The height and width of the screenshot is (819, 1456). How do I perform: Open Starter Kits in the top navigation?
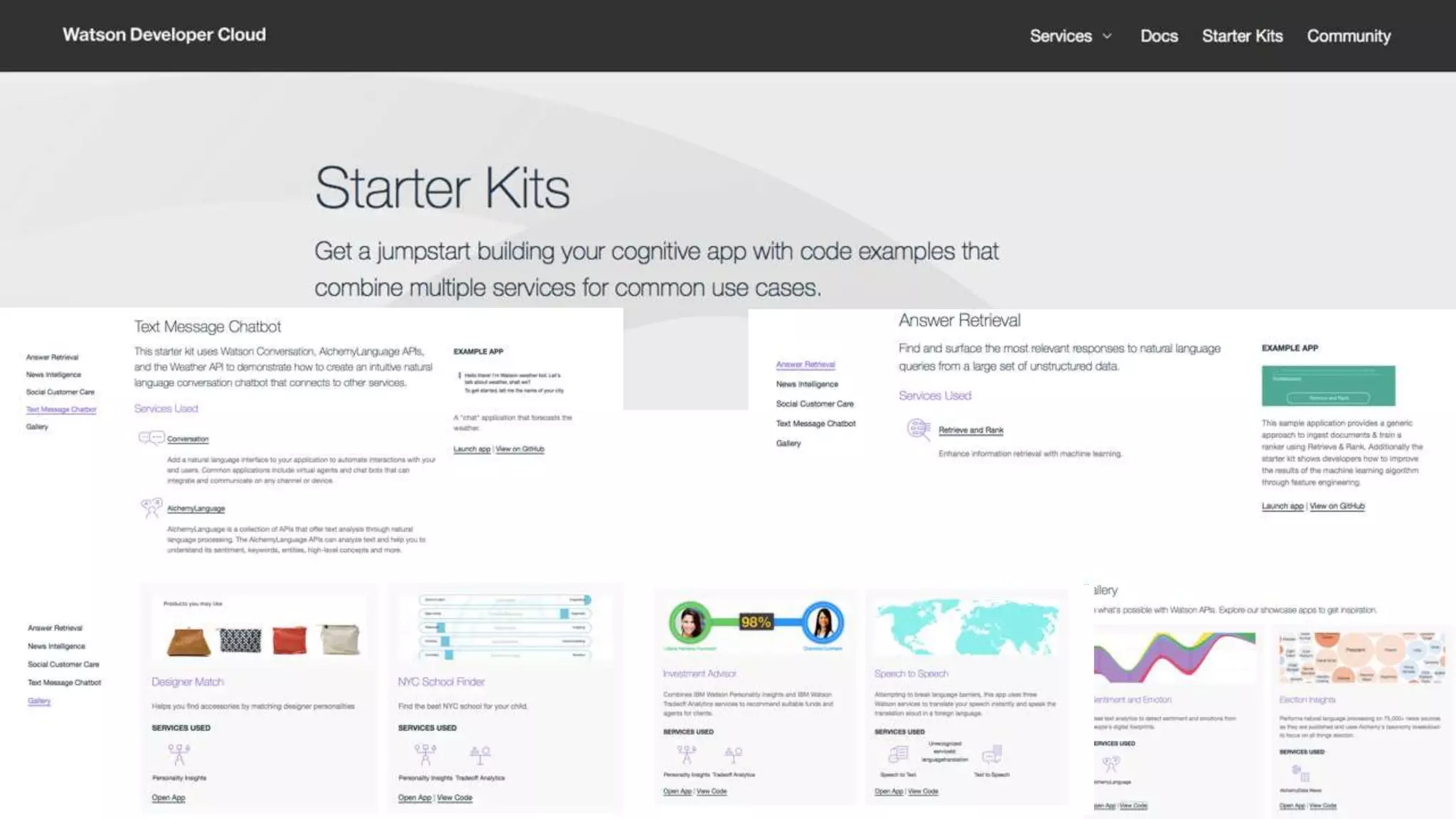pos(1242,36)
